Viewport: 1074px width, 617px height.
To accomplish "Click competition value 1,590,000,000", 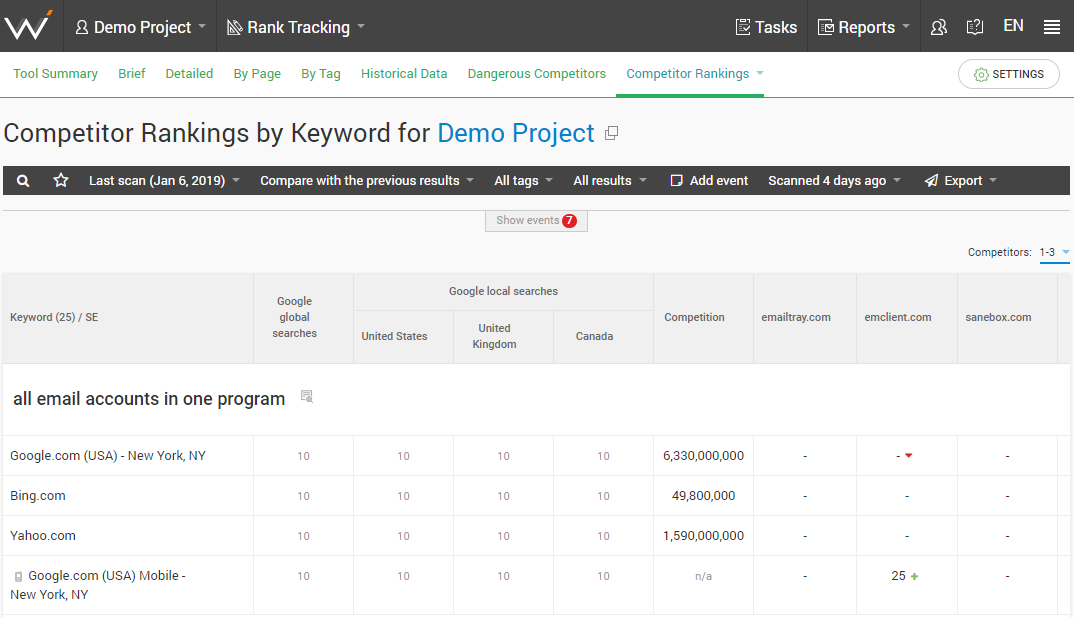I will (703, 536).
